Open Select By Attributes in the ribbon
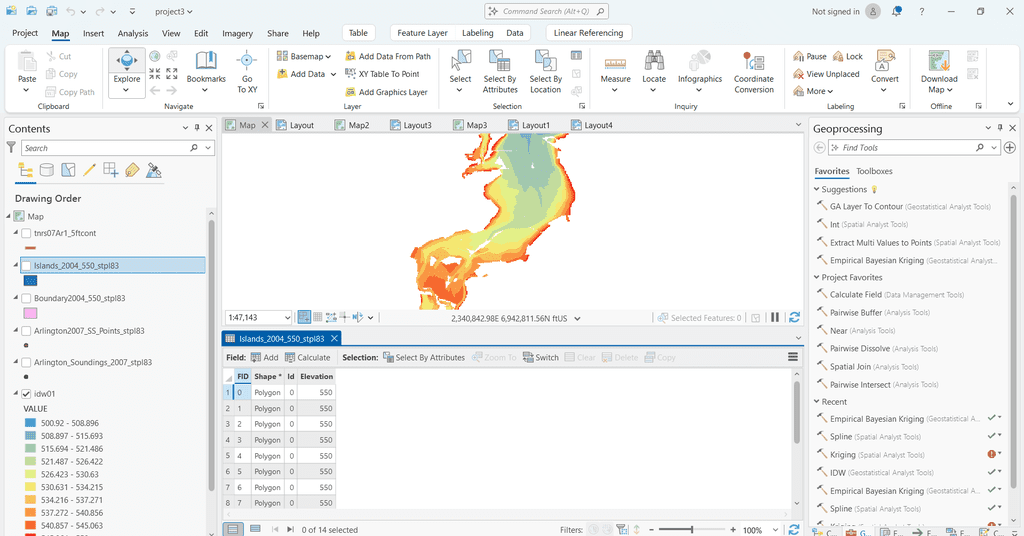The image size is (1024, 536). coord(500,72)
